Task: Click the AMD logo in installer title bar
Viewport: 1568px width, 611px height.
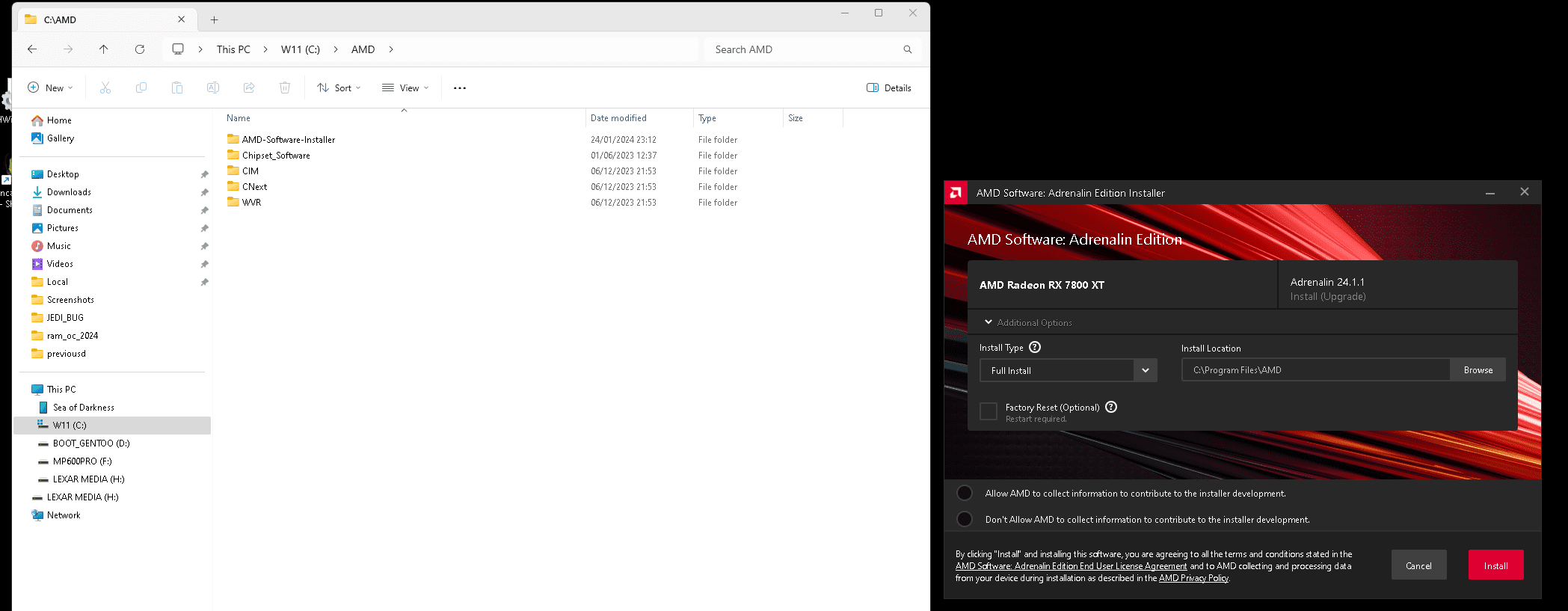Action: tap(956, 193)
